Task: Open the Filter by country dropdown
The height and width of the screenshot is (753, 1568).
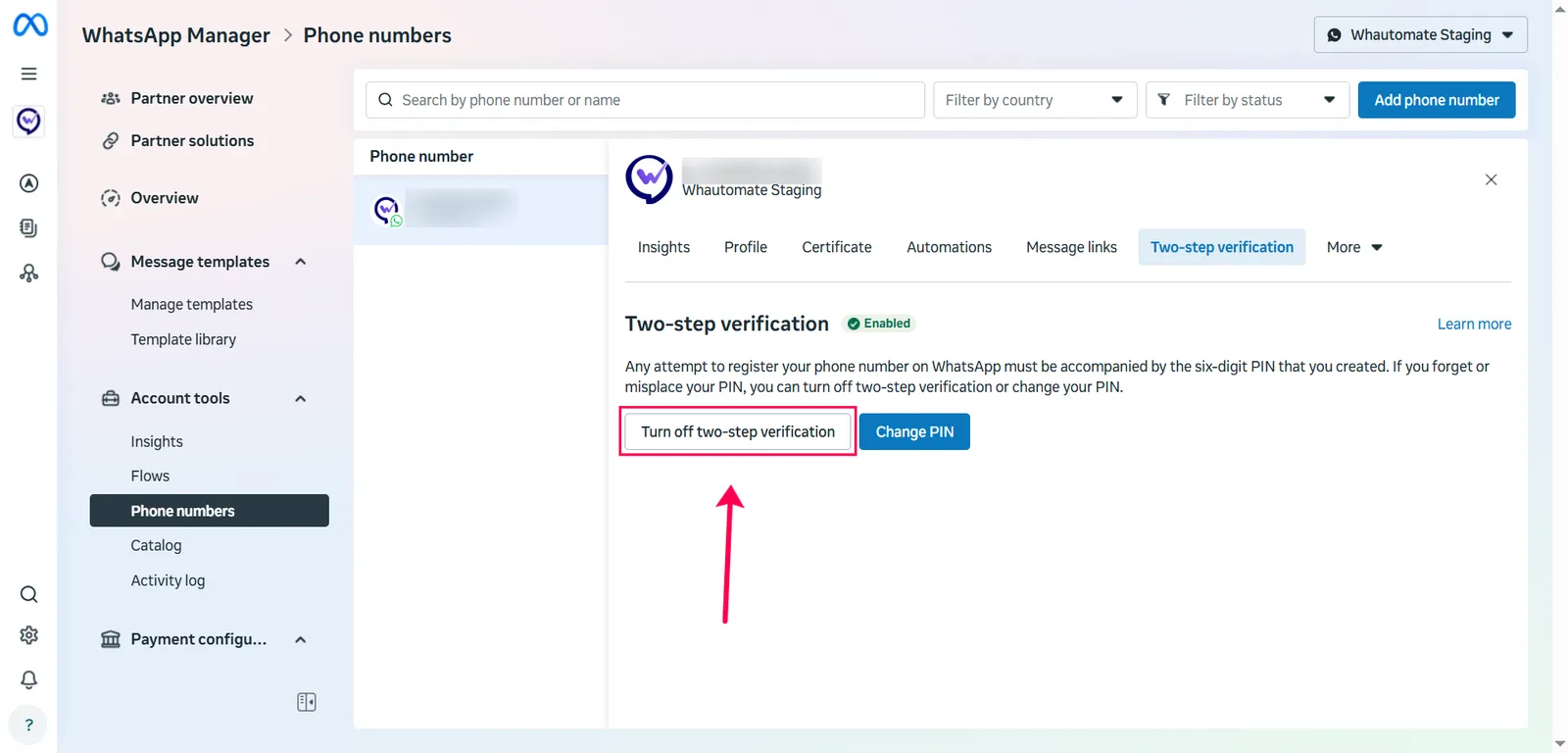Action: coord(1035,100)
